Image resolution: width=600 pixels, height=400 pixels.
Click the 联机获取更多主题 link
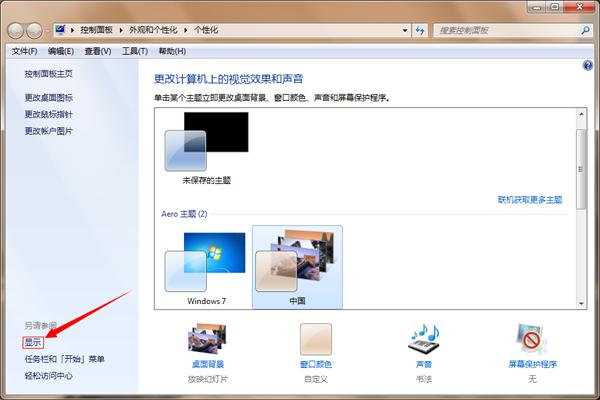point(530,200)
